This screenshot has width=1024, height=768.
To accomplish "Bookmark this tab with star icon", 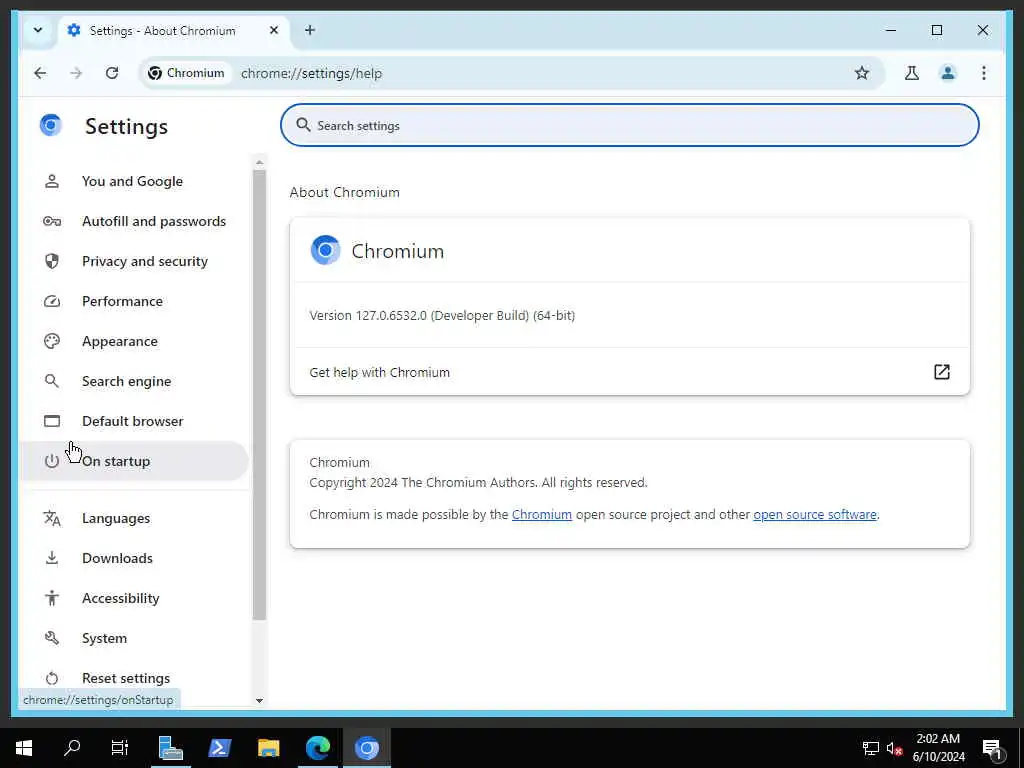I will 861,73.
